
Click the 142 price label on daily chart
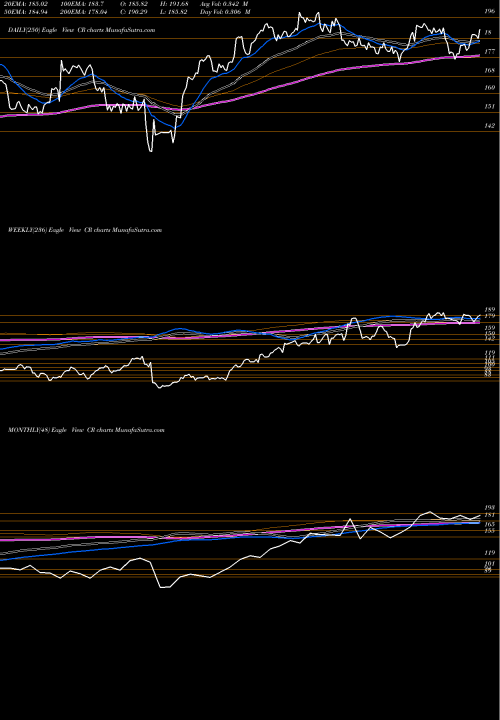coord(490,125)
